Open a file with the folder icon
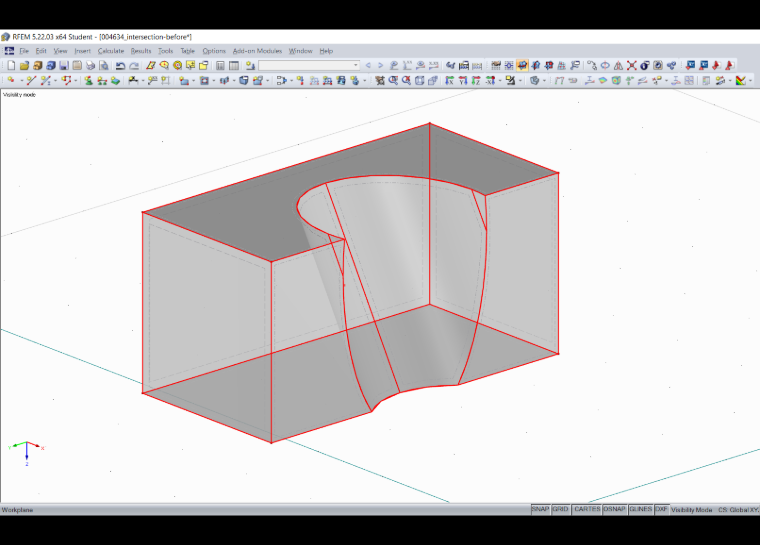This screenshot has width=760, height=545. point(24,65)
